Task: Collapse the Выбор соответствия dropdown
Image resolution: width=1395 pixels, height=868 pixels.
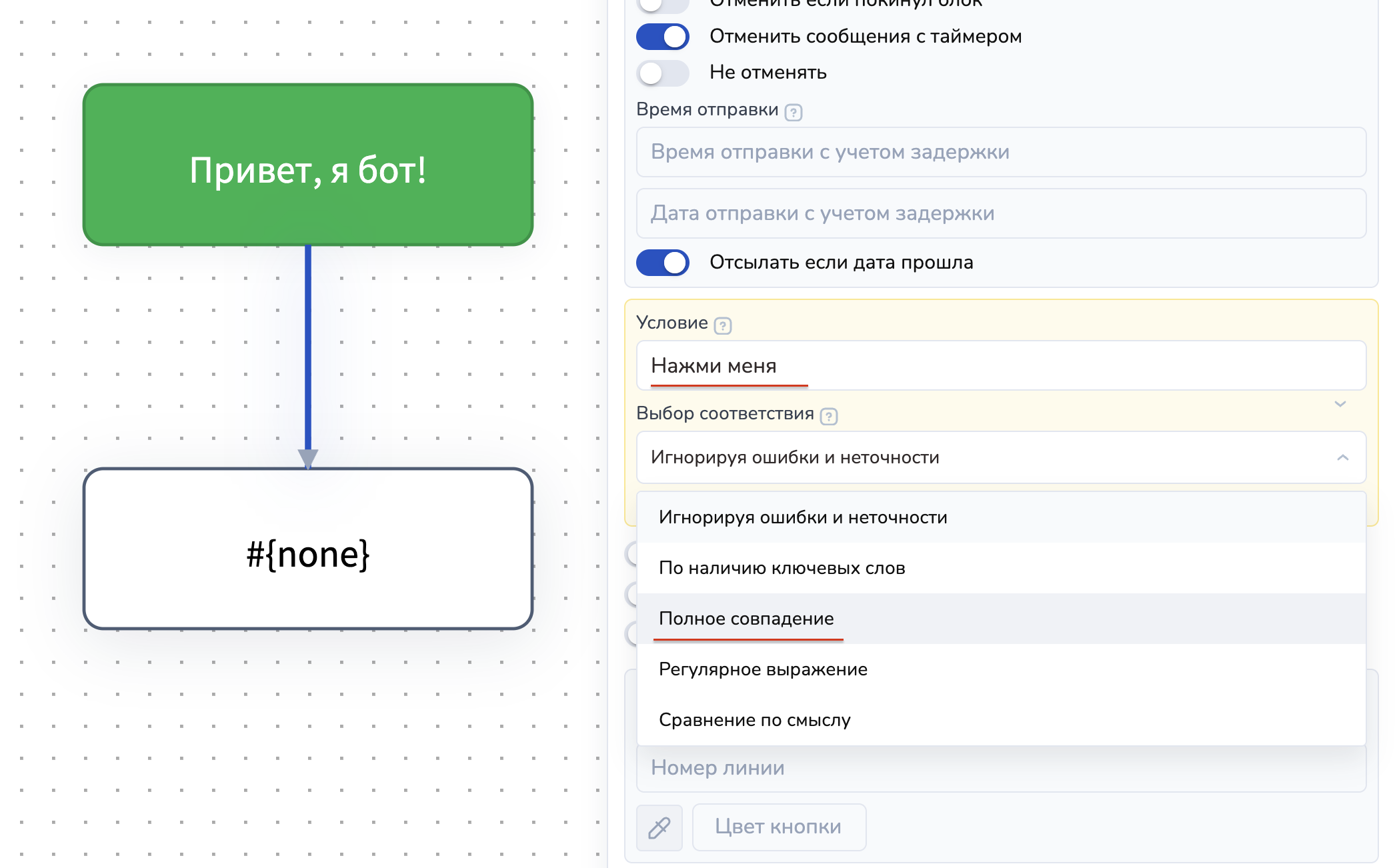Action: (x=1342, y=457)
